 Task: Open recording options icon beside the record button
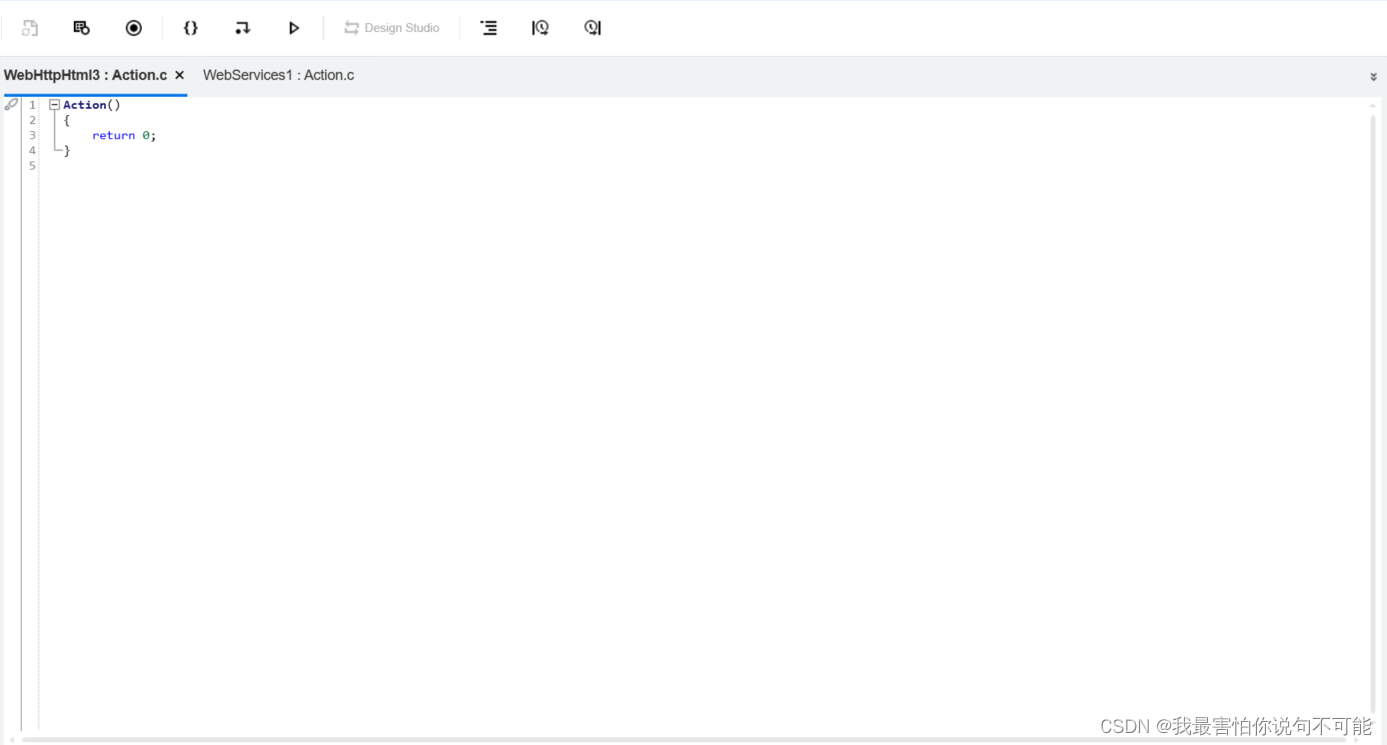pyautogui.click(x=82, y=28)
